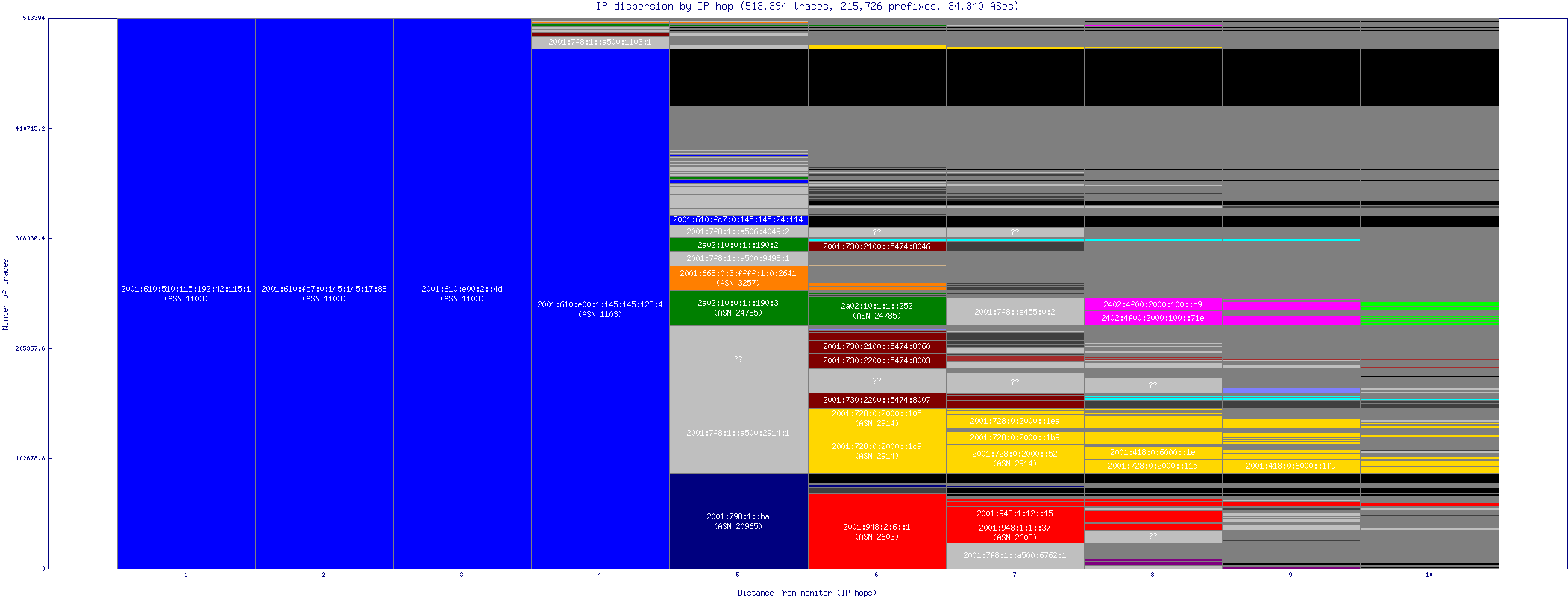Screen dimensions: 1568x597
Task: Click the green 2a02:10:0:1::190:3 block
Action: (738, 308)
